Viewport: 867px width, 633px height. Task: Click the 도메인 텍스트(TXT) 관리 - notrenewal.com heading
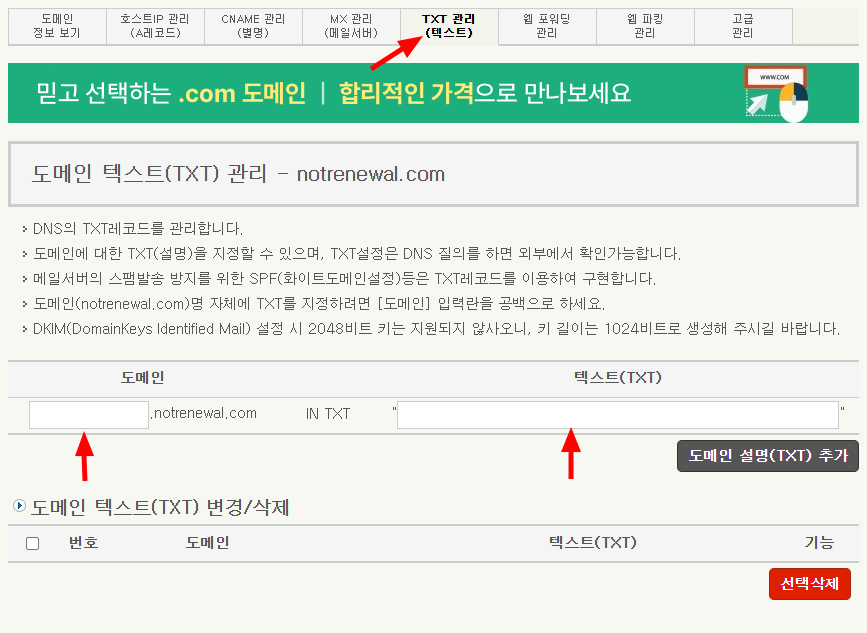pyautogui.click(x=238, y=174)
